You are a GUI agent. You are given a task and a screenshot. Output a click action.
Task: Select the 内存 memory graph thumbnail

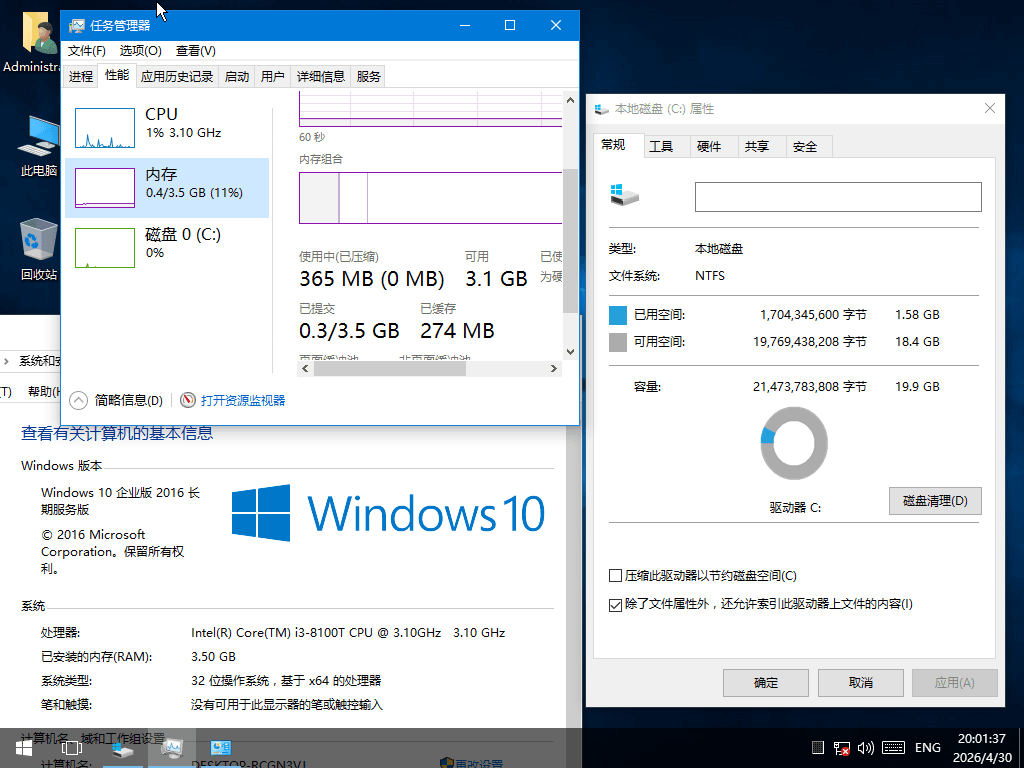(x=104, y=188)
